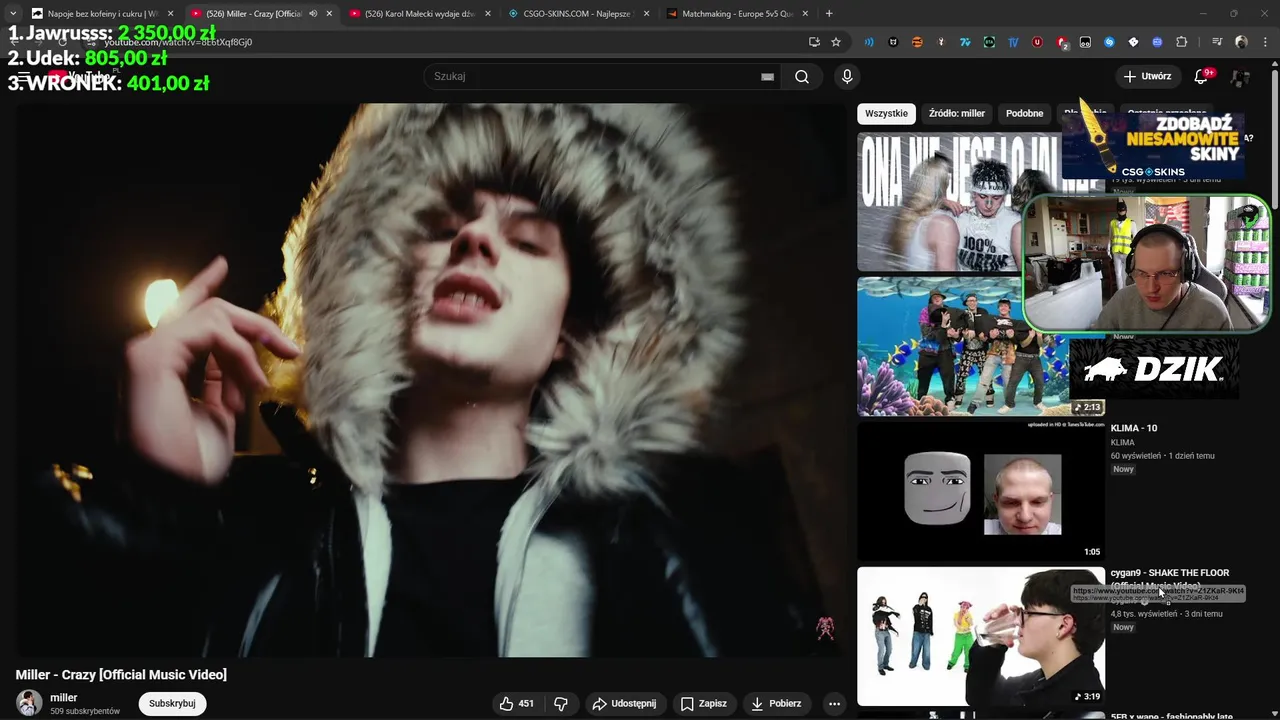Open the Chrome three-dot menu
The height and width of the screenshot is (720, 1280).
click(1265, 42)
